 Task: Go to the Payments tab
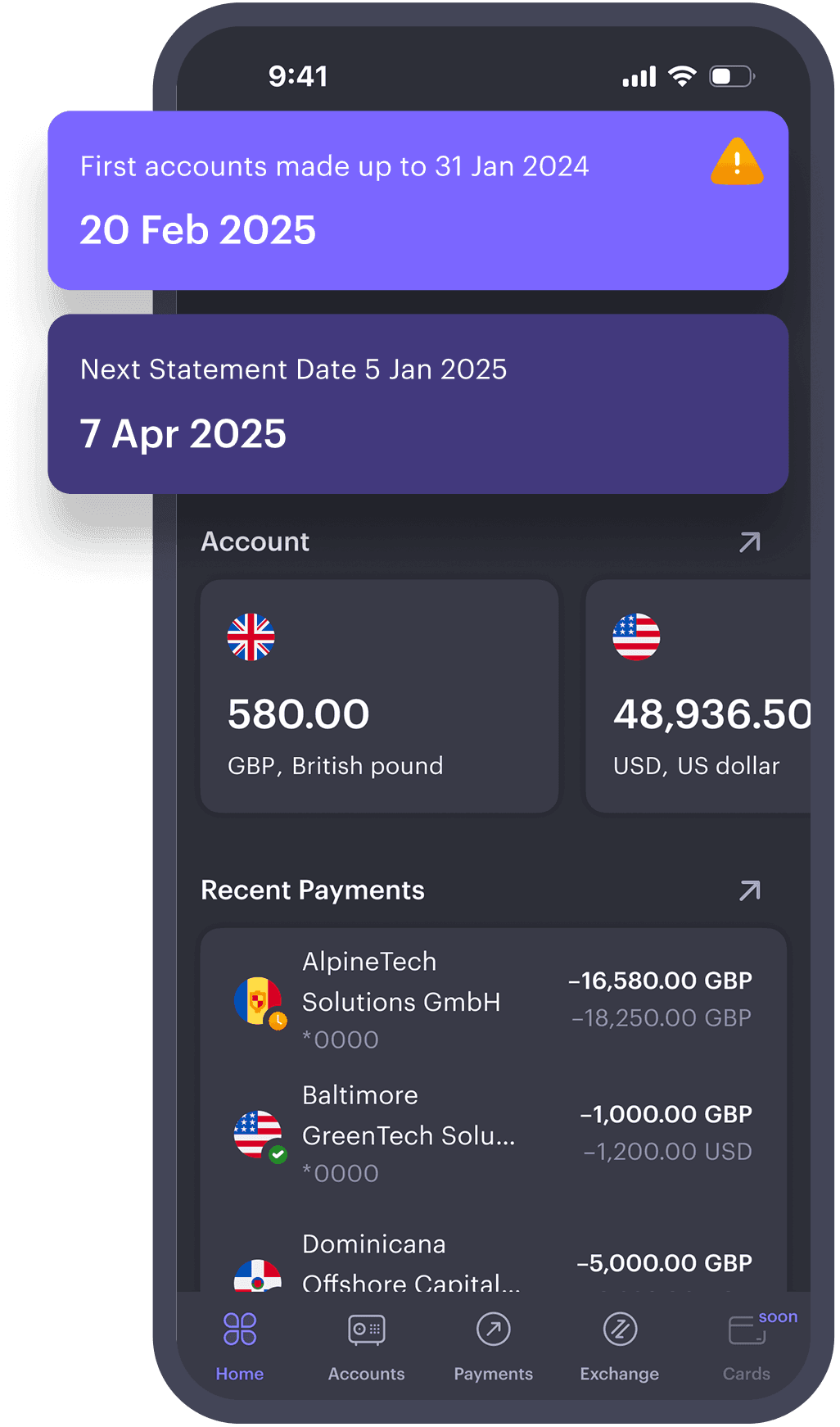click(x=493, y=1330)
